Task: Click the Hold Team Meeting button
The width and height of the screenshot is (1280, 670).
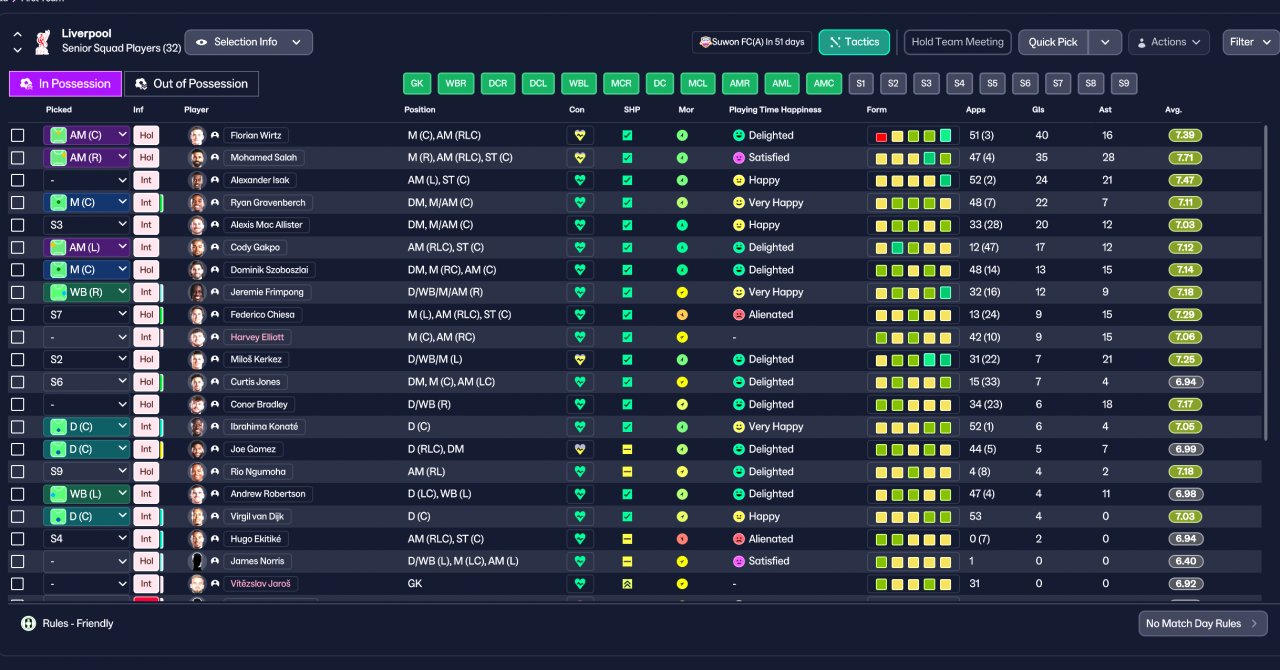Action: pyautogui.click(x=957, y=42)
